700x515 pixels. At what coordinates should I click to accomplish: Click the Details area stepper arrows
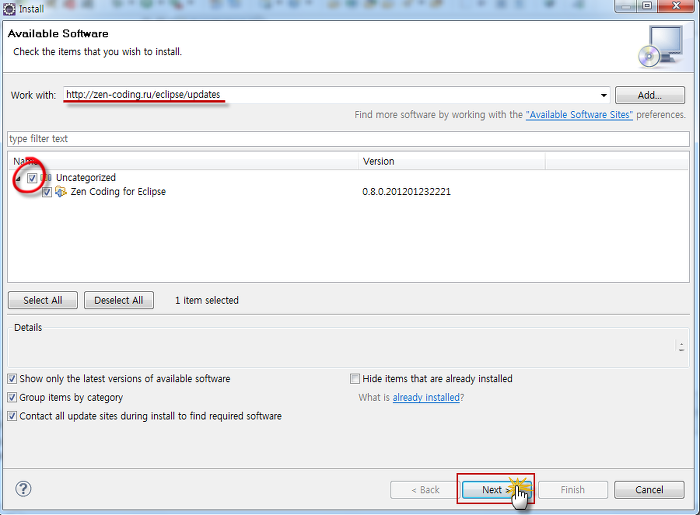coord(681,346)
